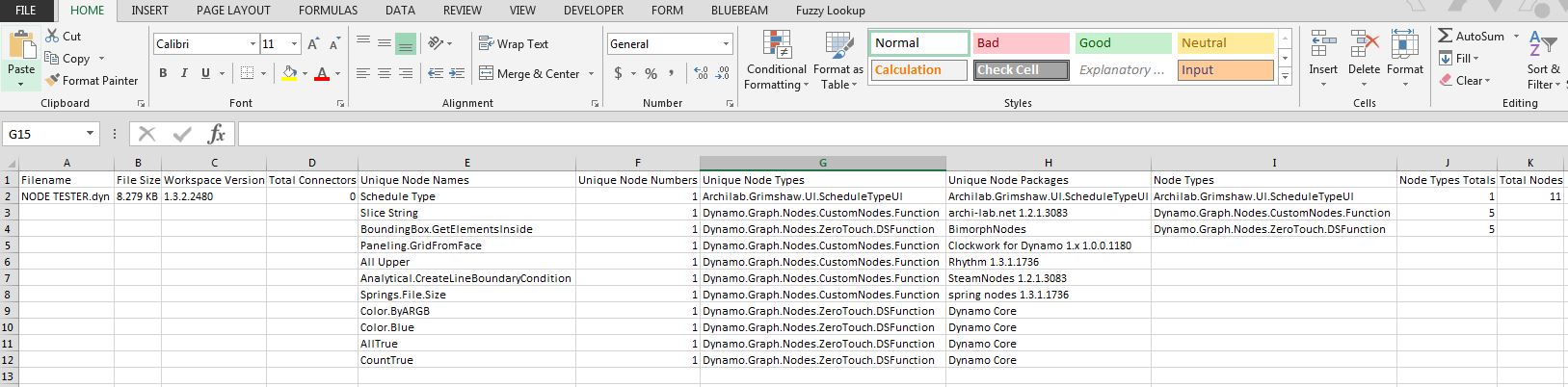Apply the Good cell style
The height and width of the screenshot is (387, 1568).
tap(1123, 43)
